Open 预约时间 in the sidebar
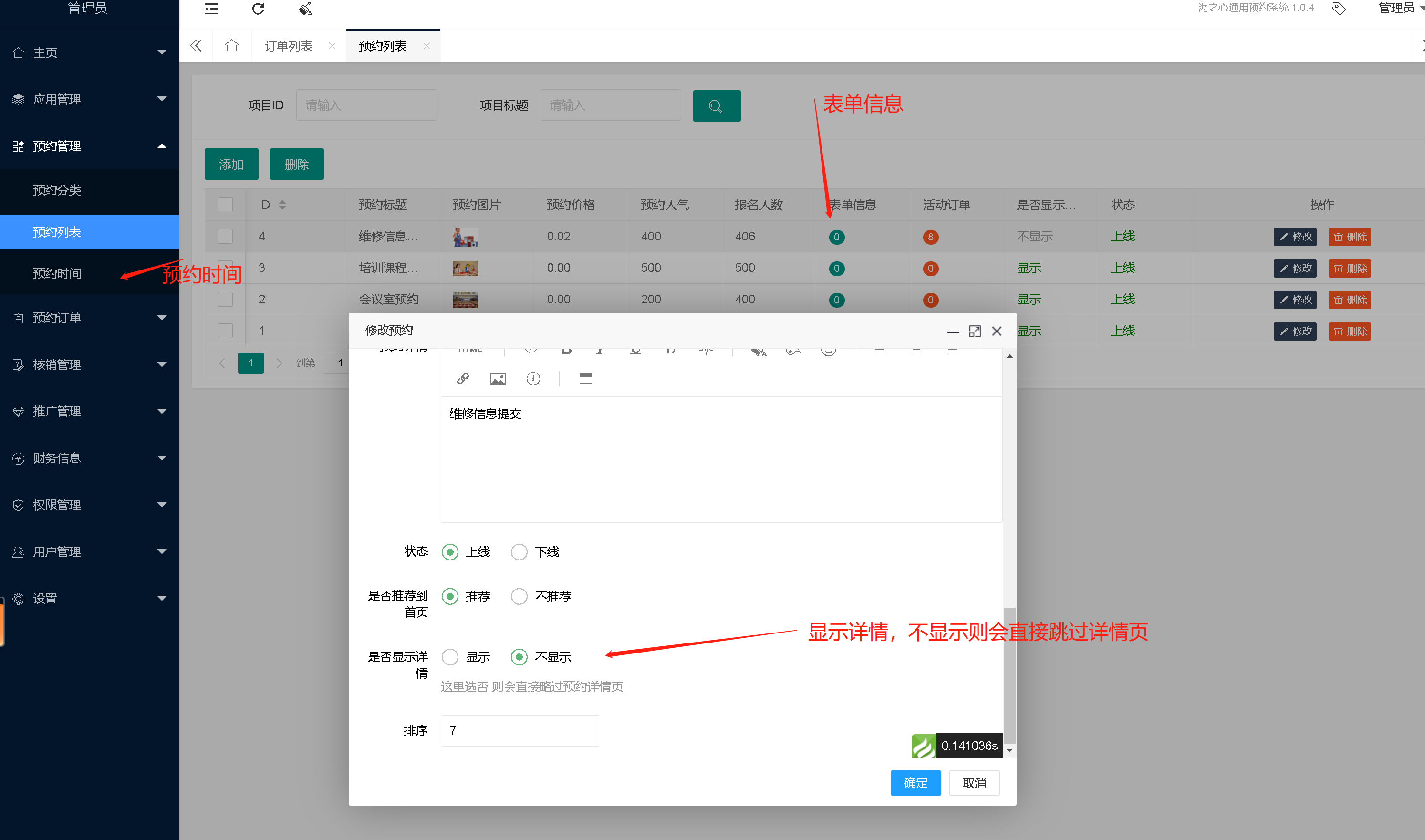Image resolution: width=1425 pixels, height=840 pixels. [x=89, y=274]
